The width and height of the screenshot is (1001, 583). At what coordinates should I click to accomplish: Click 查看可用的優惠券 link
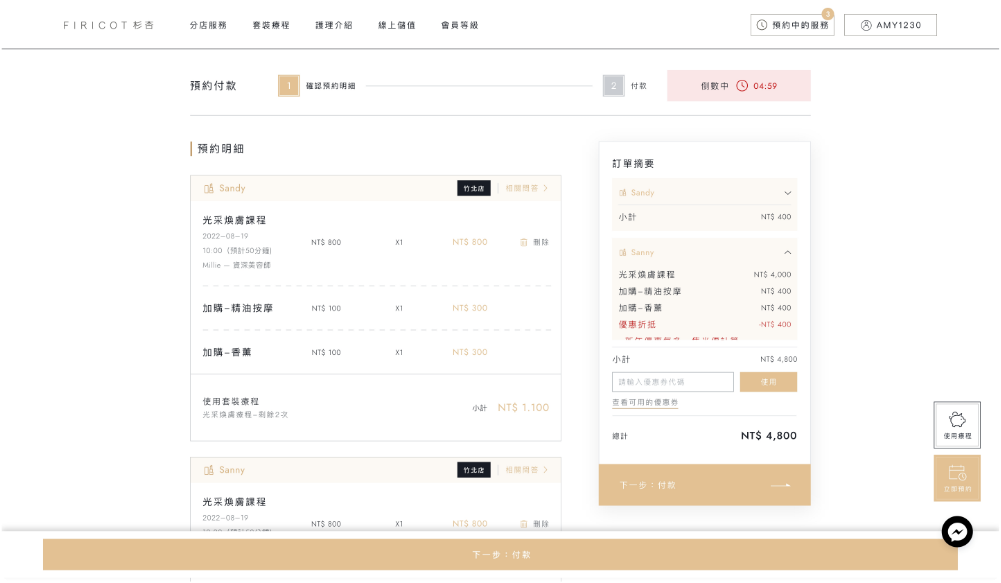645,402
